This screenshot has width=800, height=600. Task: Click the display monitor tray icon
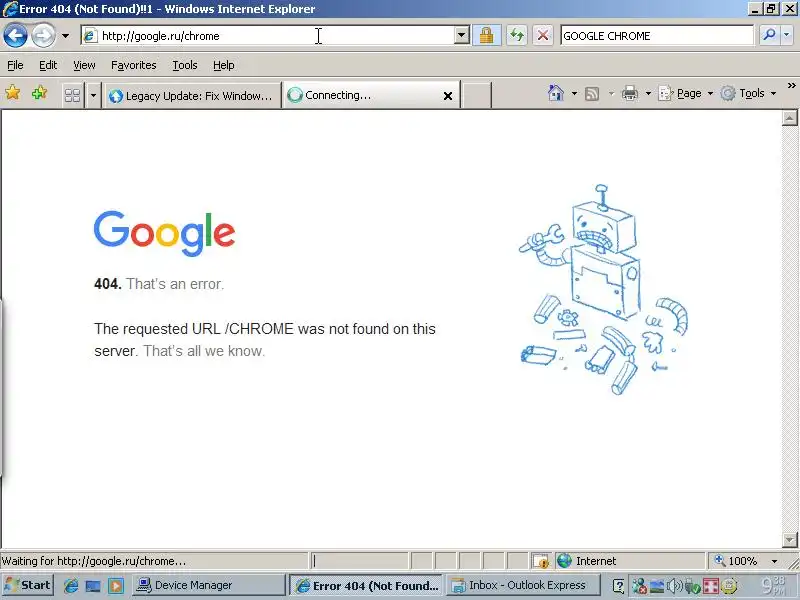(657, 586)
